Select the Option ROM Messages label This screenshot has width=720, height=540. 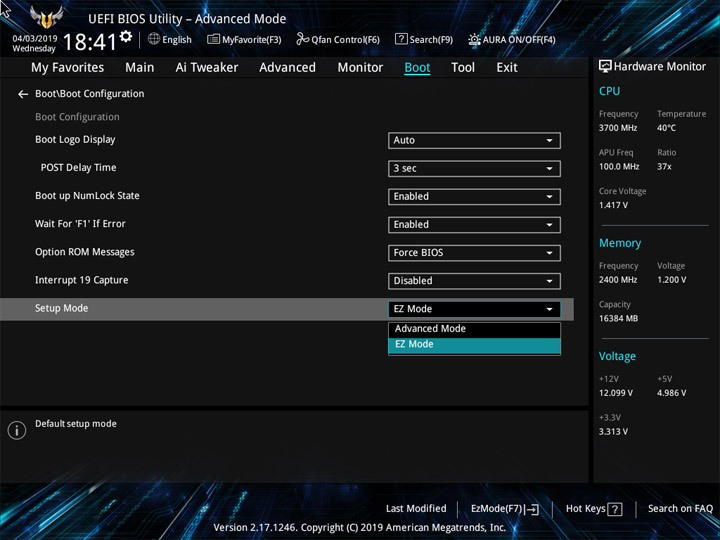click(85, 252)
